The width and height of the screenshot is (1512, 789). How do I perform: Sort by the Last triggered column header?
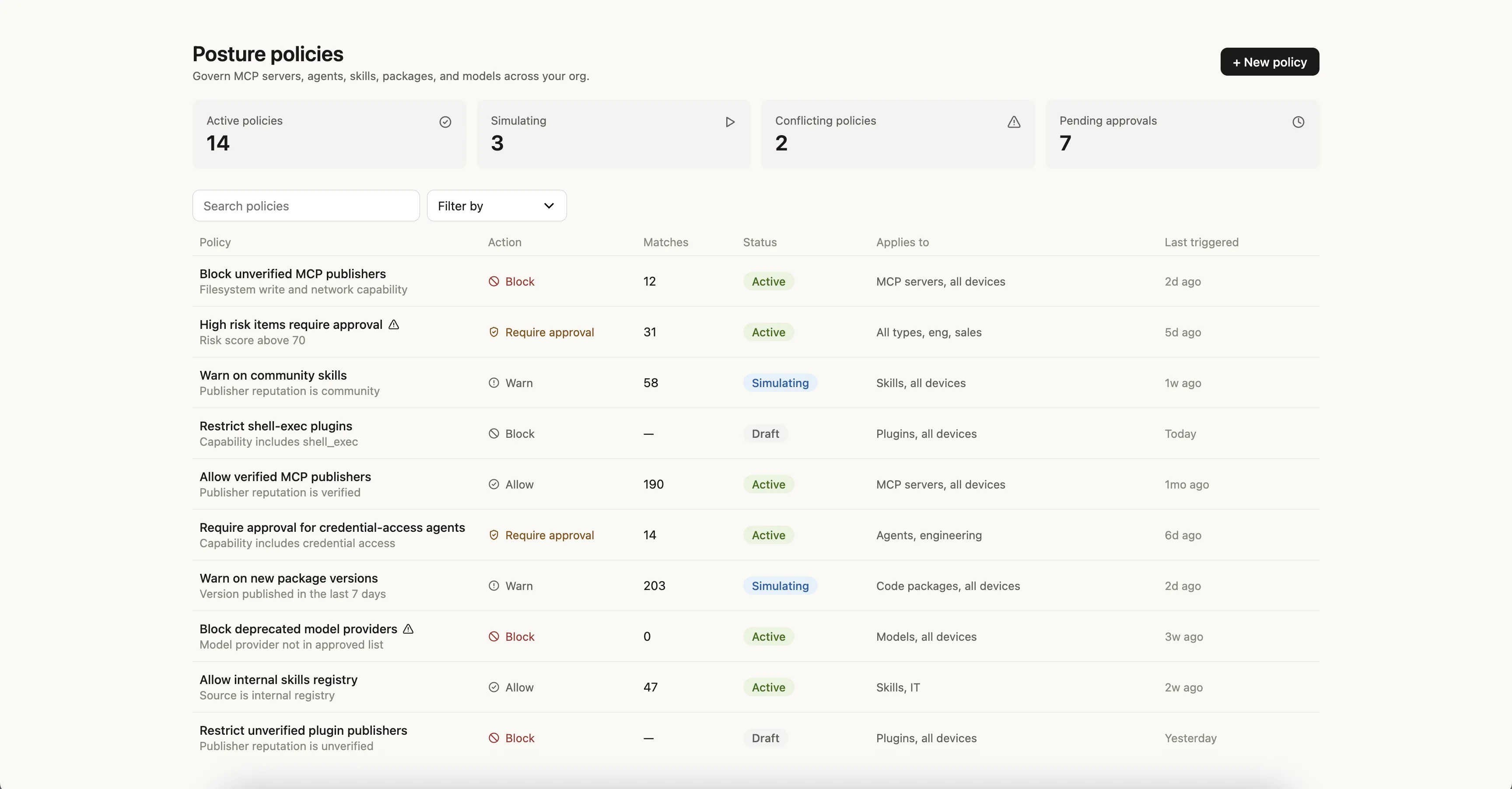click(1201, 242)
